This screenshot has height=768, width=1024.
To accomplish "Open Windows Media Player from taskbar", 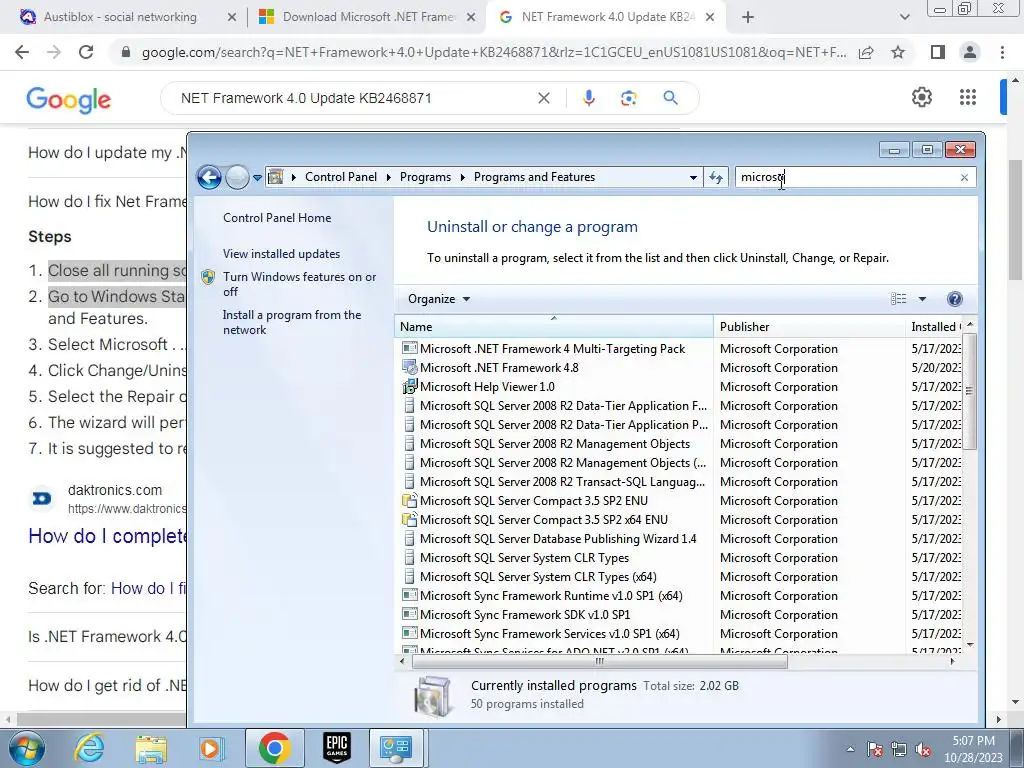I will (x=211, y=748).
